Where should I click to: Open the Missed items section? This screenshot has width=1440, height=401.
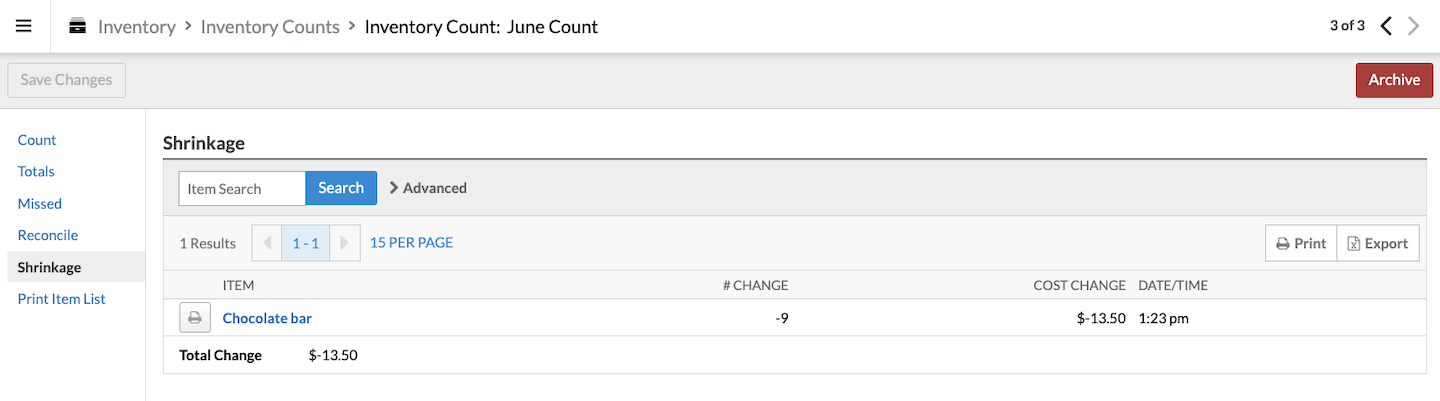pos(40,204)
